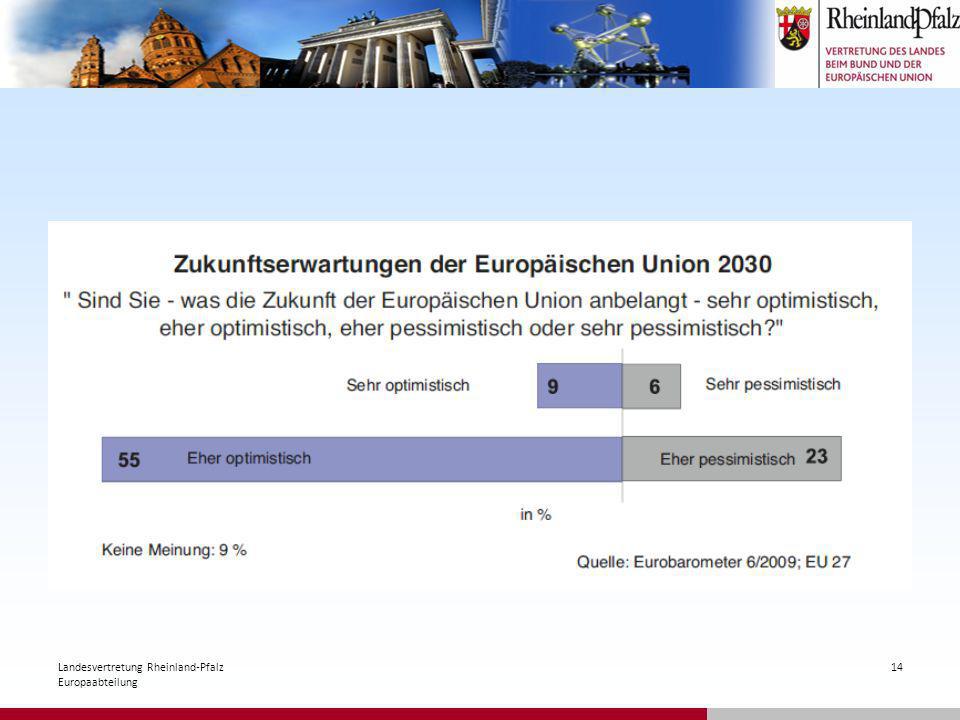Click the 'Sehr optimistisch' label

click(408, 385)
